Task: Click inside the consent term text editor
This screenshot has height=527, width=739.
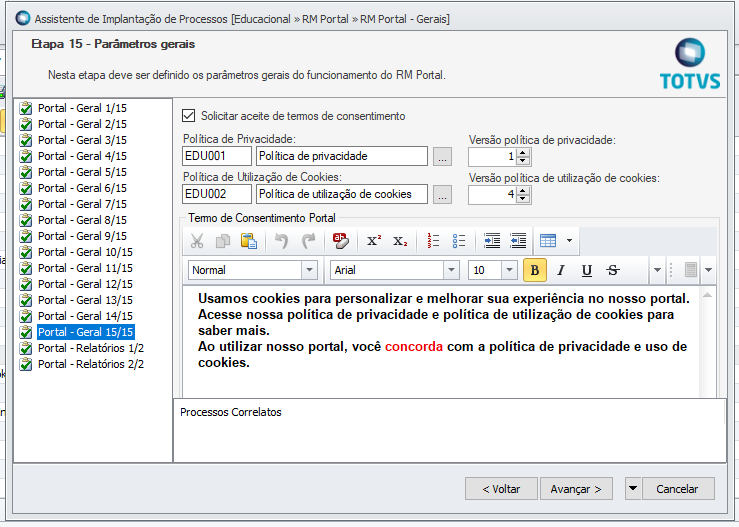Action: click(x=441, y=341)
